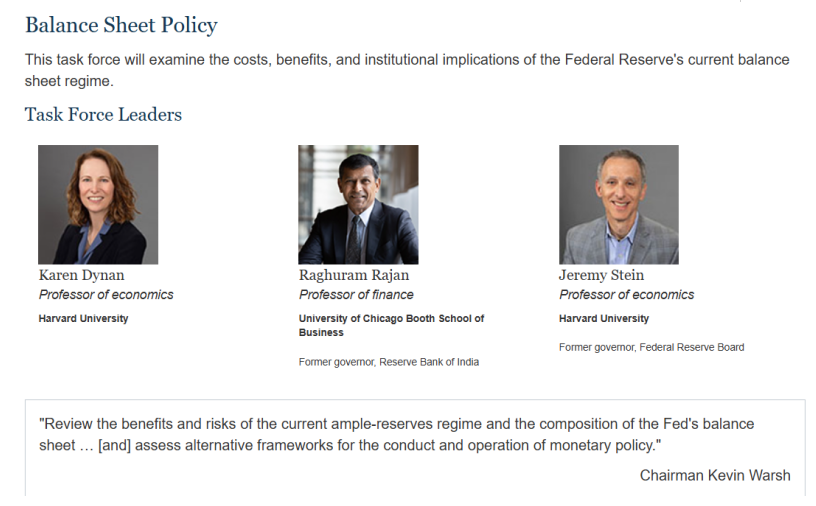The height and width of the screenshot is (506, 816).
Task: Click Jeremy Stein's portrait photo
Action: (619, 205)
